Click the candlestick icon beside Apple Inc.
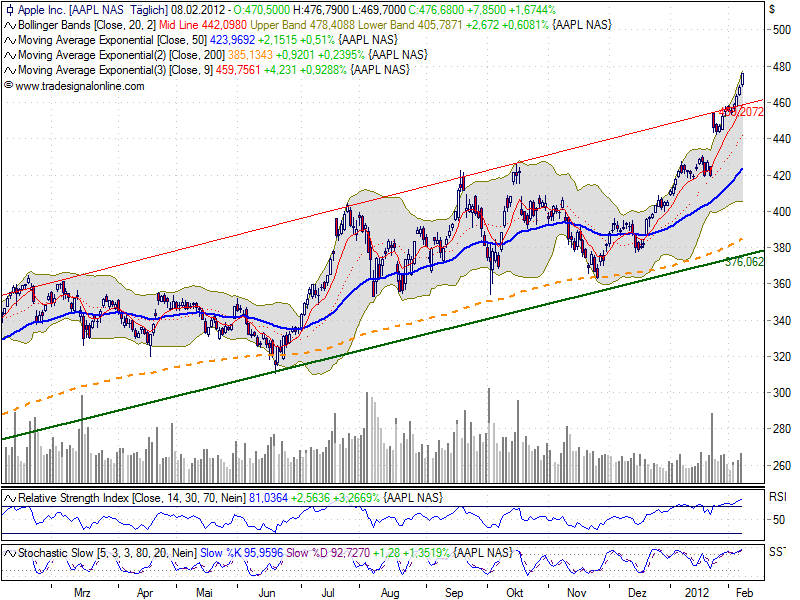The image size is (800, 600). point(10,10)
